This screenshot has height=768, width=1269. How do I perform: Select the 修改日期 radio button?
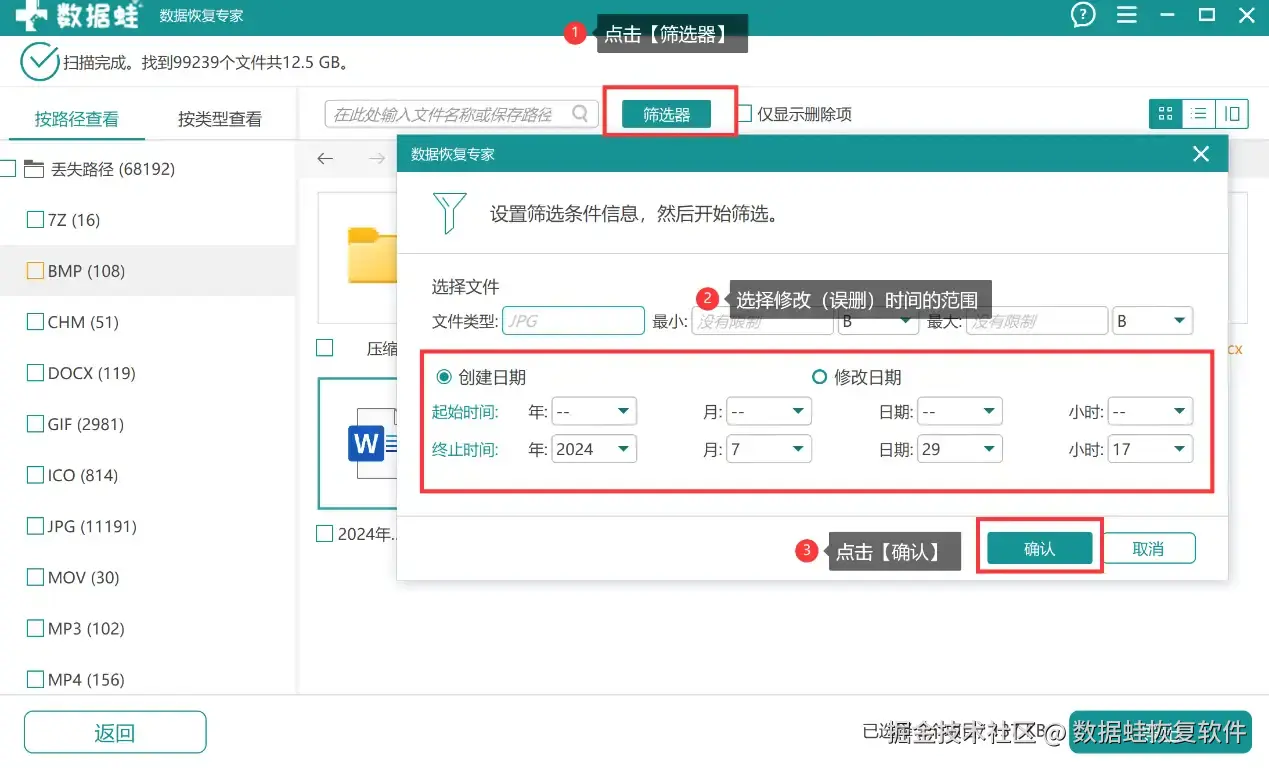coord(819,377)
